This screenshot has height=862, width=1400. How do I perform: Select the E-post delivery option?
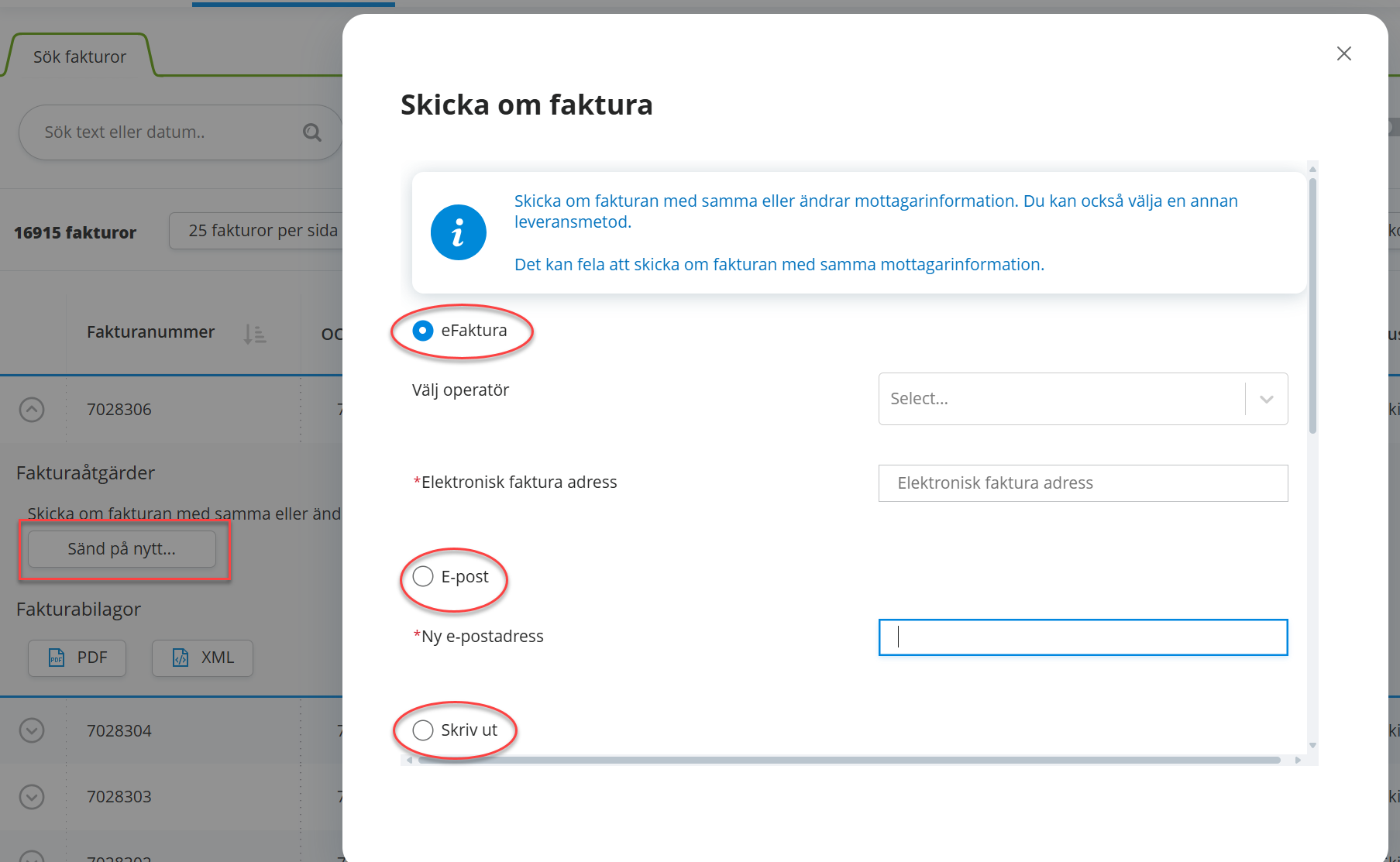[423, 576]
